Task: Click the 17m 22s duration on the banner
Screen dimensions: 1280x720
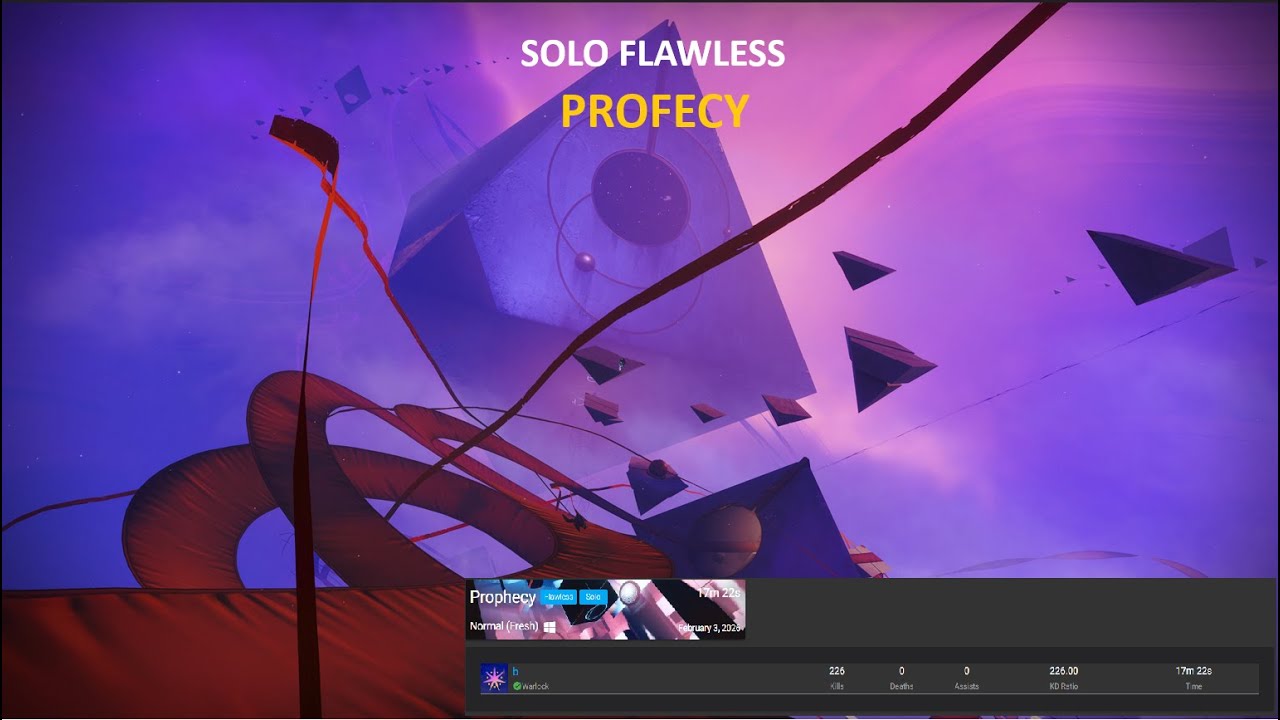Action: click(719, 592)
